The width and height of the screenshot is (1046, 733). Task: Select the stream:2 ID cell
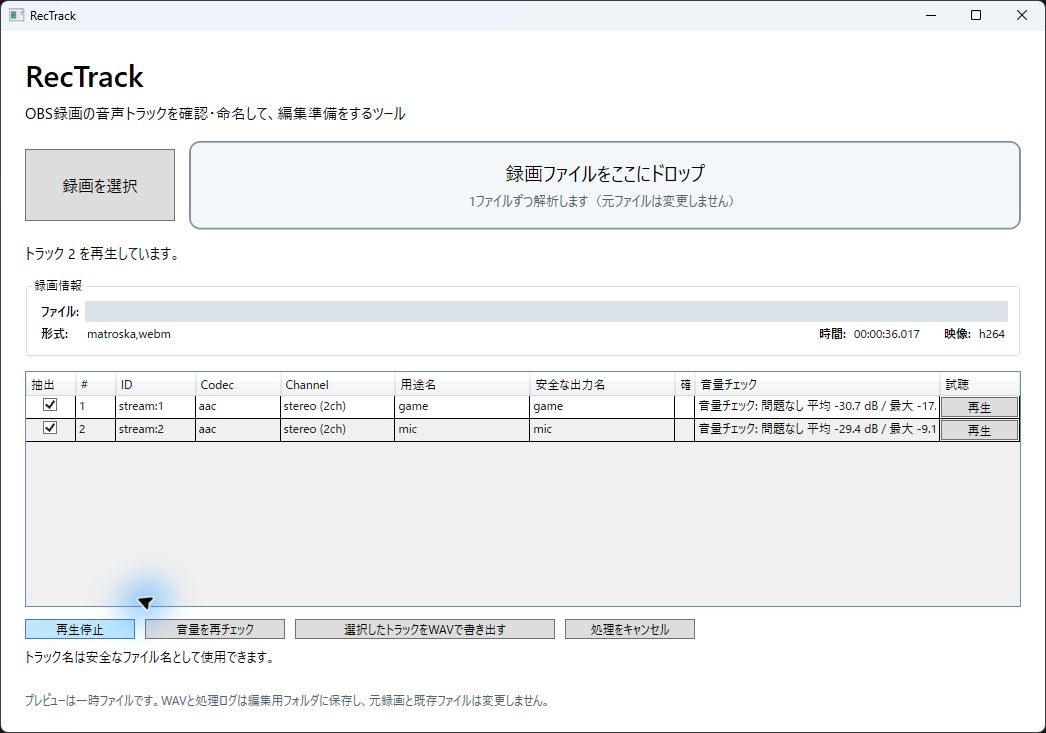pyautogui.click(x=155, y=430)
